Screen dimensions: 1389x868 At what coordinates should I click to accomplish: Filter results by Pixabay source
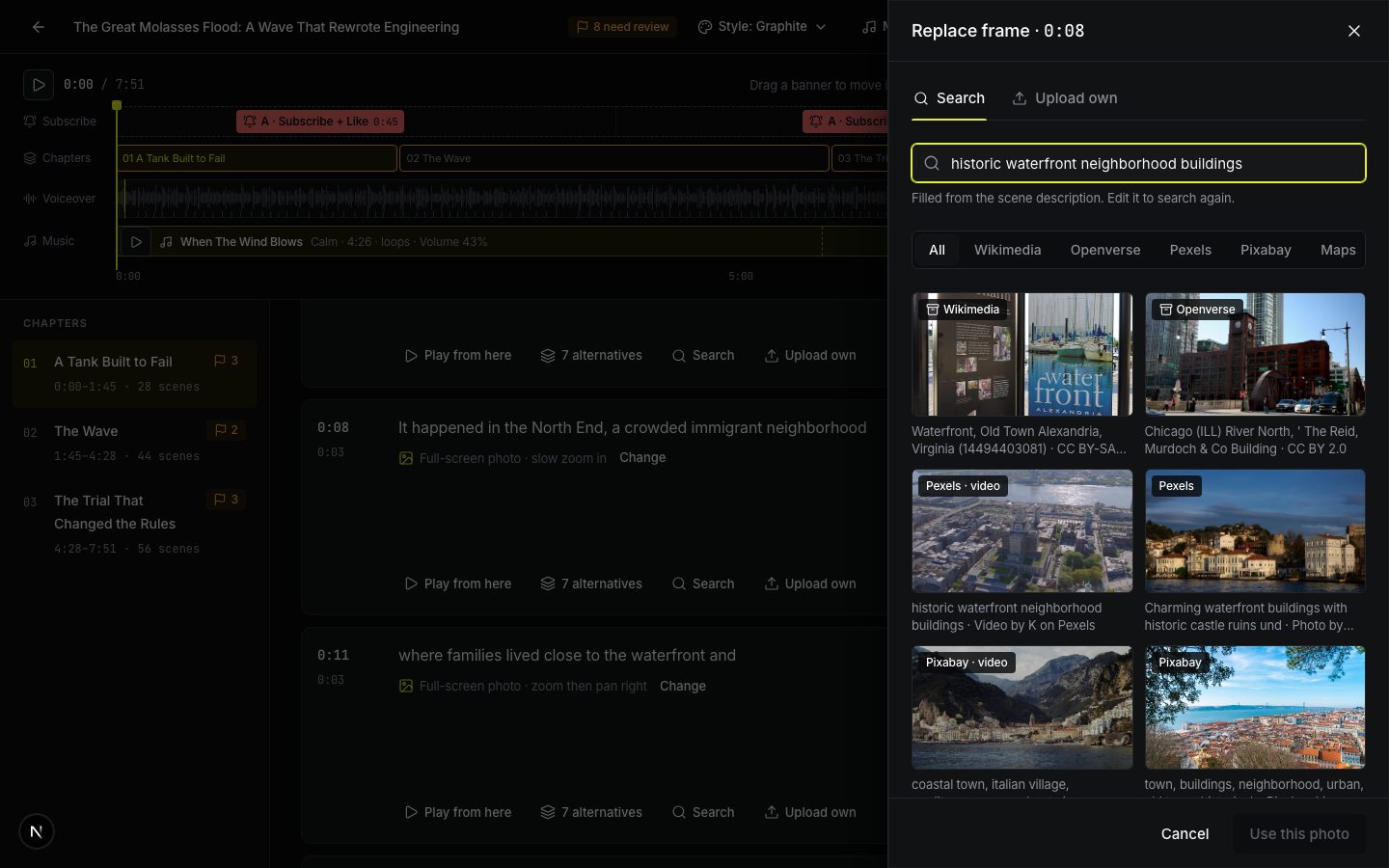[1266, 250]
